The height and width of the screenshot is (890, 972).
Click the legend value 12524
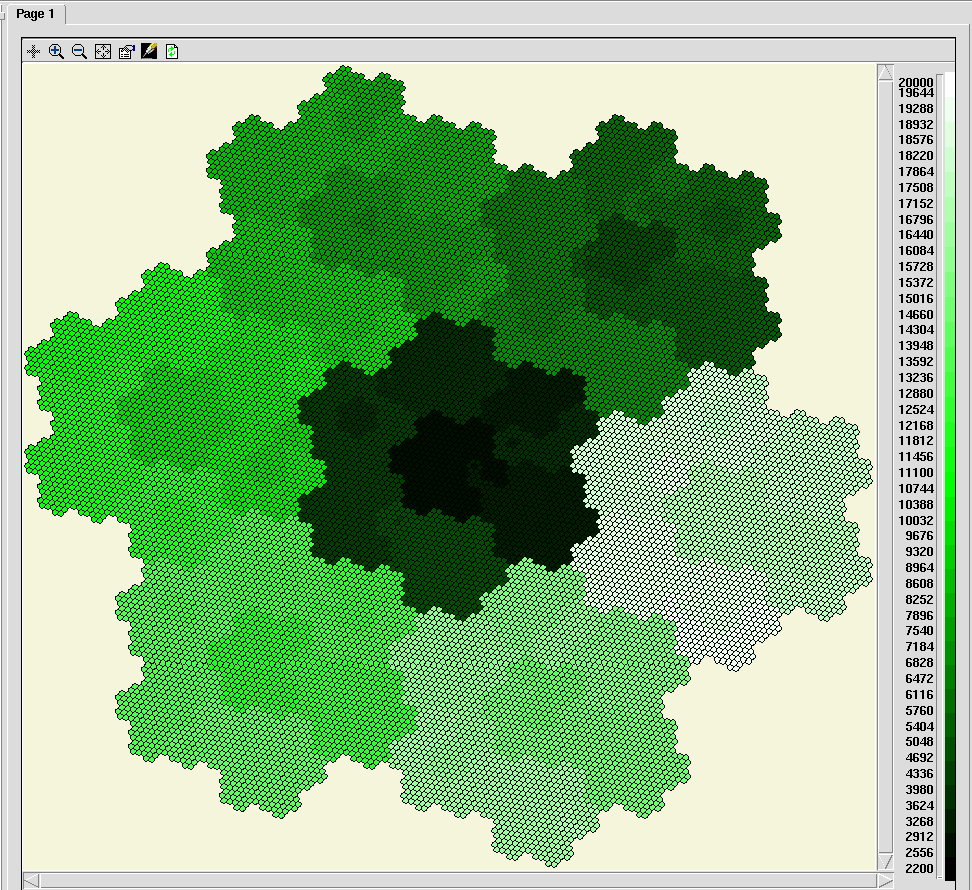(916, 409)
